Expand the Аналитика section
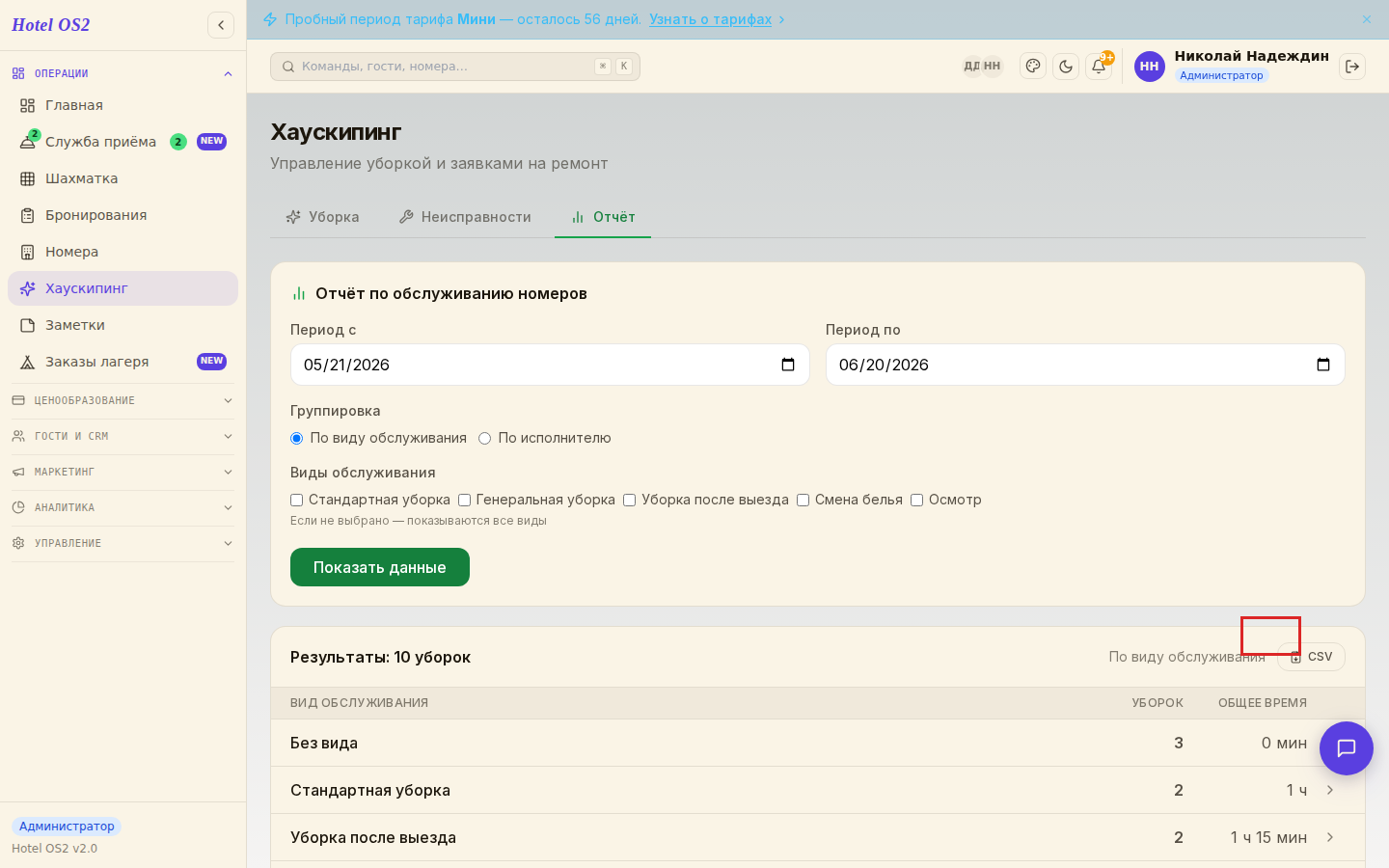Image resolution: width=1389 pixels, height=868 pixels. tap(123, 507)
